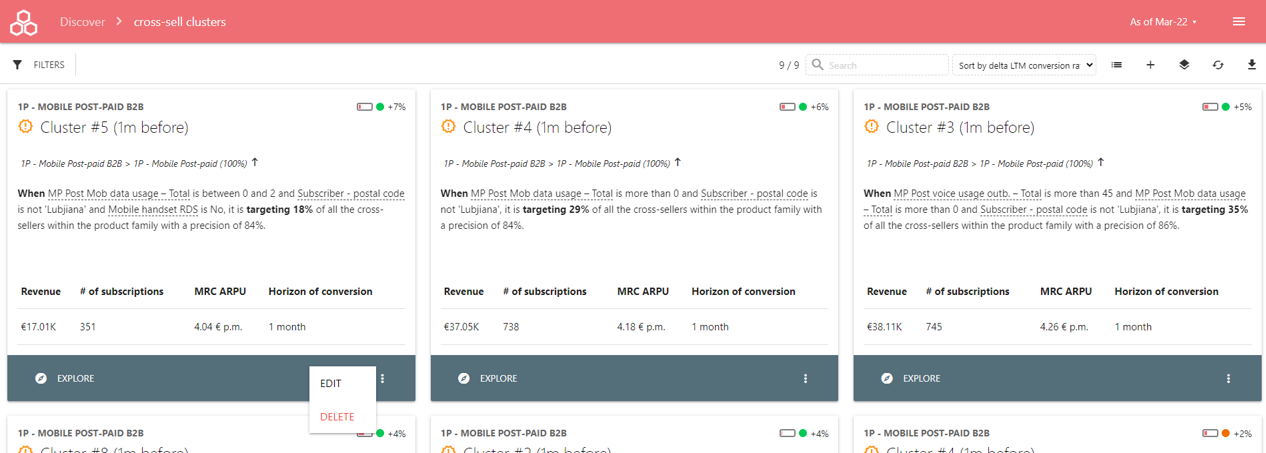Select DELETE in the context menu
1266x453 pixels.
[x=337, y=417]
